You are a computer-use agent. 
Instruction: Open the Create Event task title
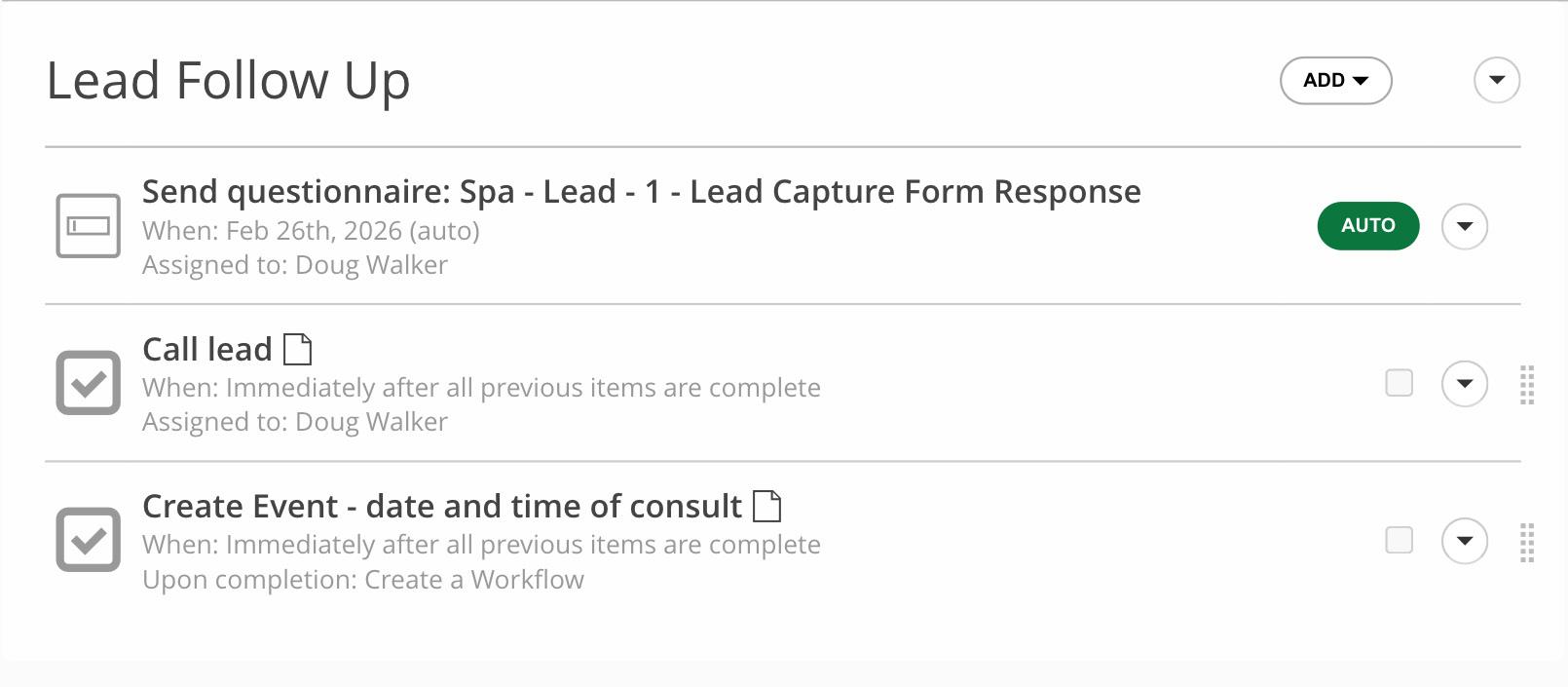441,507
